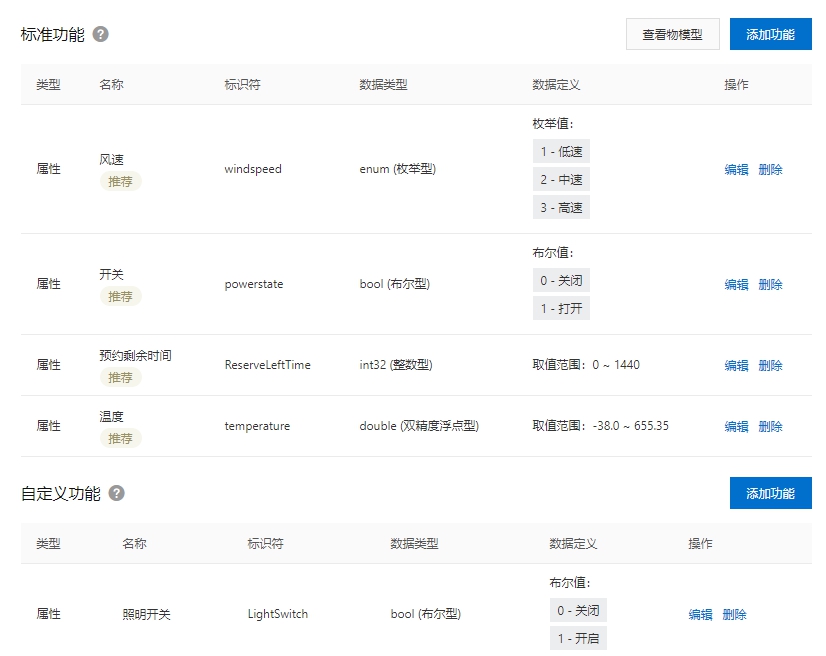Click enum value '2 - 中速'
826x656 pixels.
(561, 180)
